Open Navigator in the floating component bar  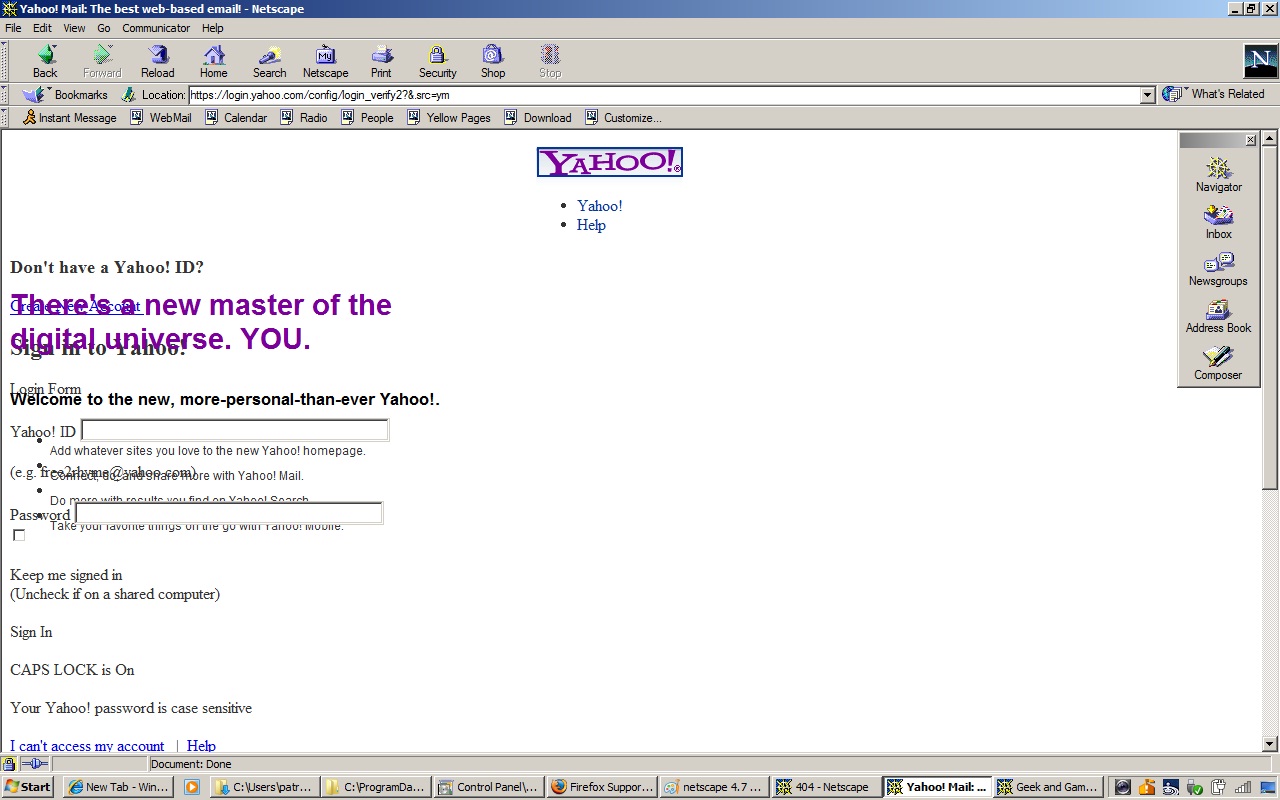(x=1218, y=174)
